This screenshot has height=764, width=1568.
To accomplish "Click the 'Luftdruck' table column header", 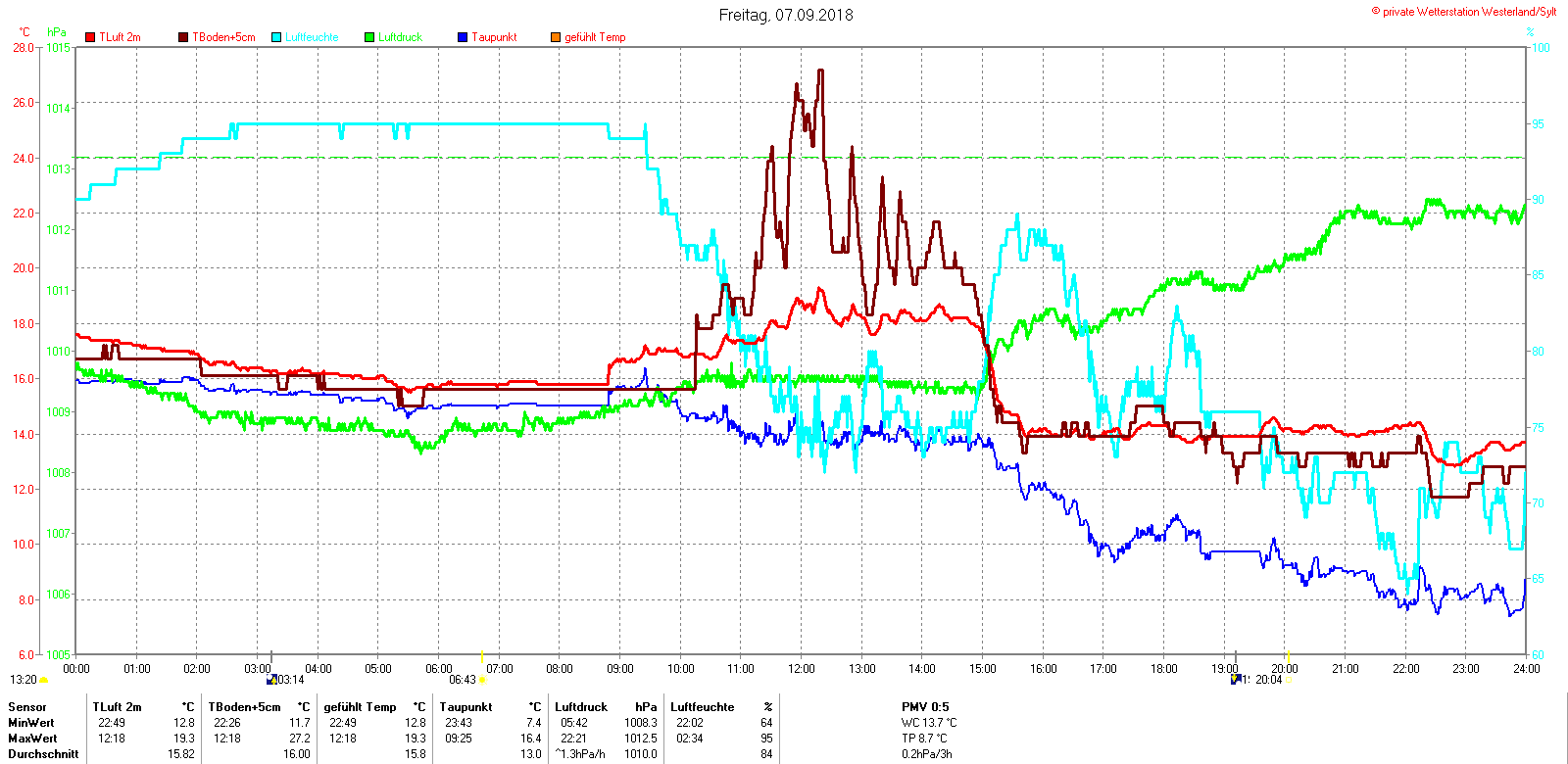I will (581, 707).
